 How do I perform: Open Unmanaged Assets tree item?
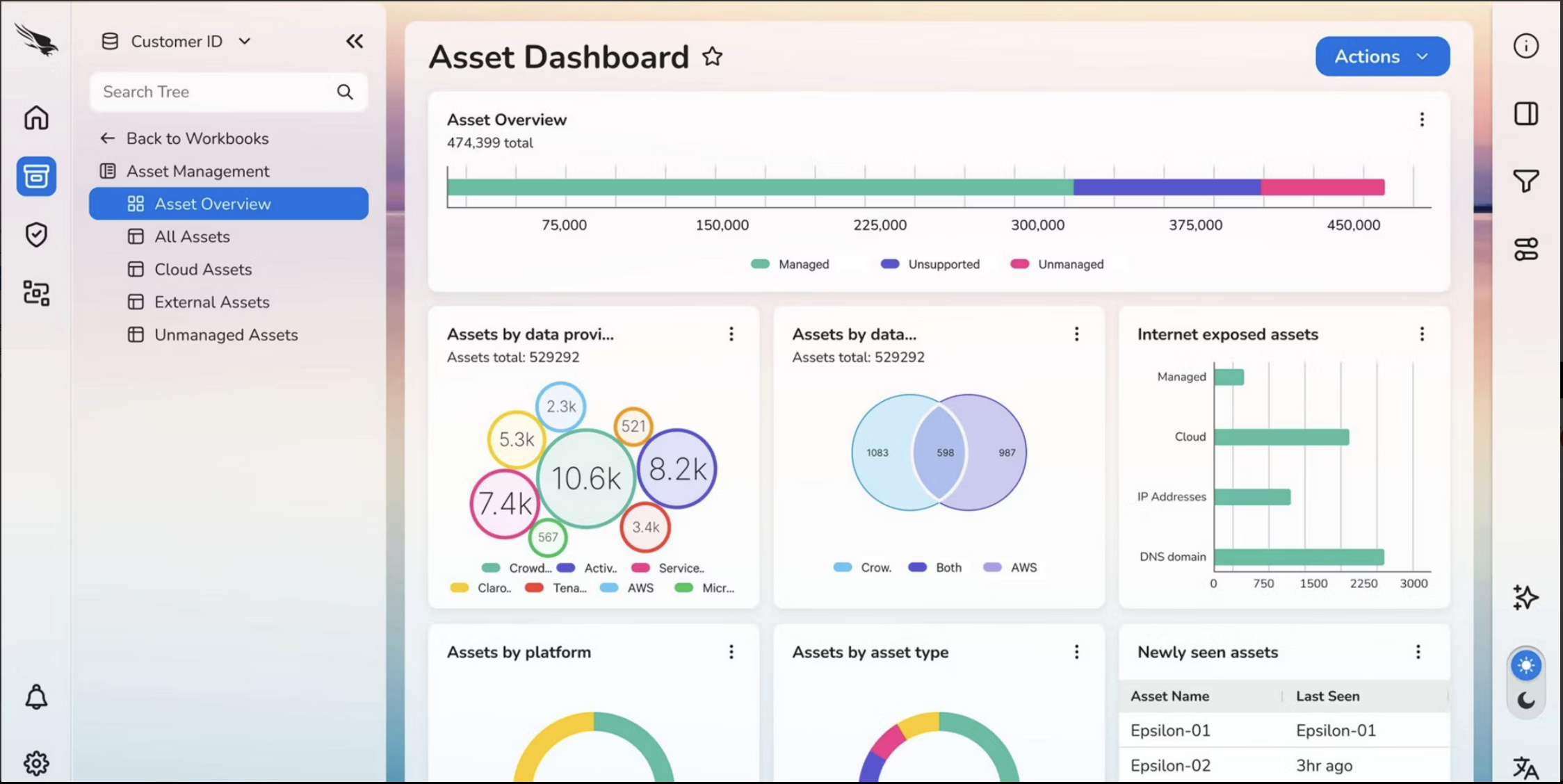tap(226, 334)
